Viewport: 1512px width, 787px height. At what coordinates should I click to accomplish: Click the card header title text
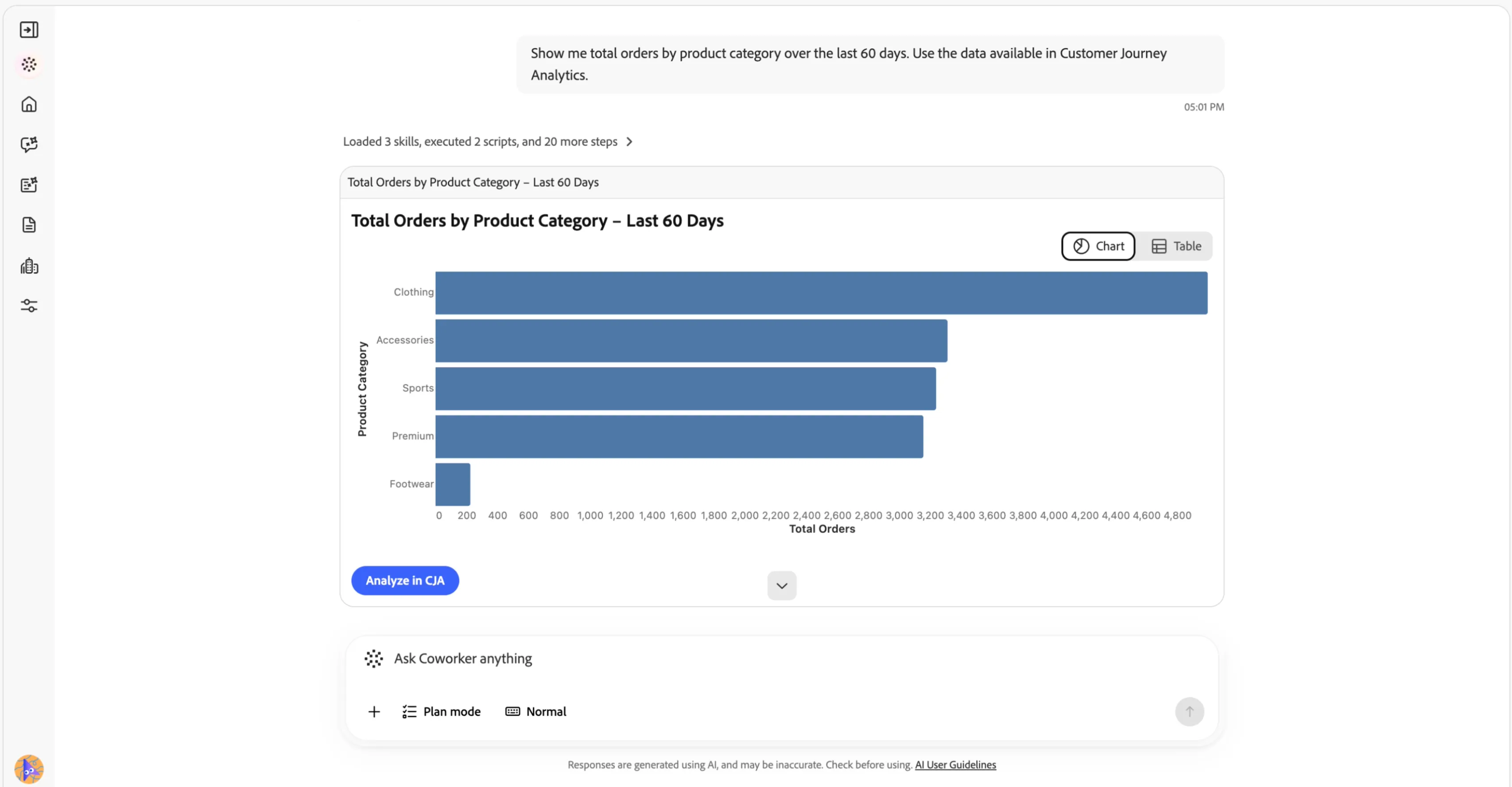pyautogui.click(x=473, y=182)
